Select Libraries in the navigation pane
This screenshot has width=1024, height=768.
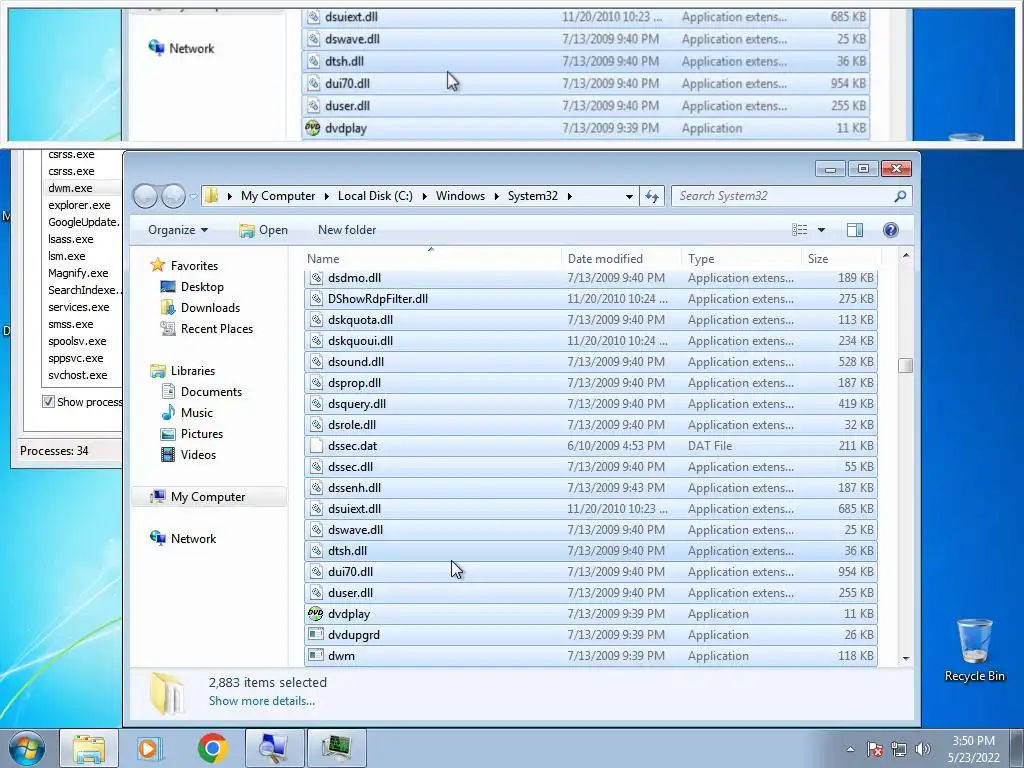coord(193,370)
